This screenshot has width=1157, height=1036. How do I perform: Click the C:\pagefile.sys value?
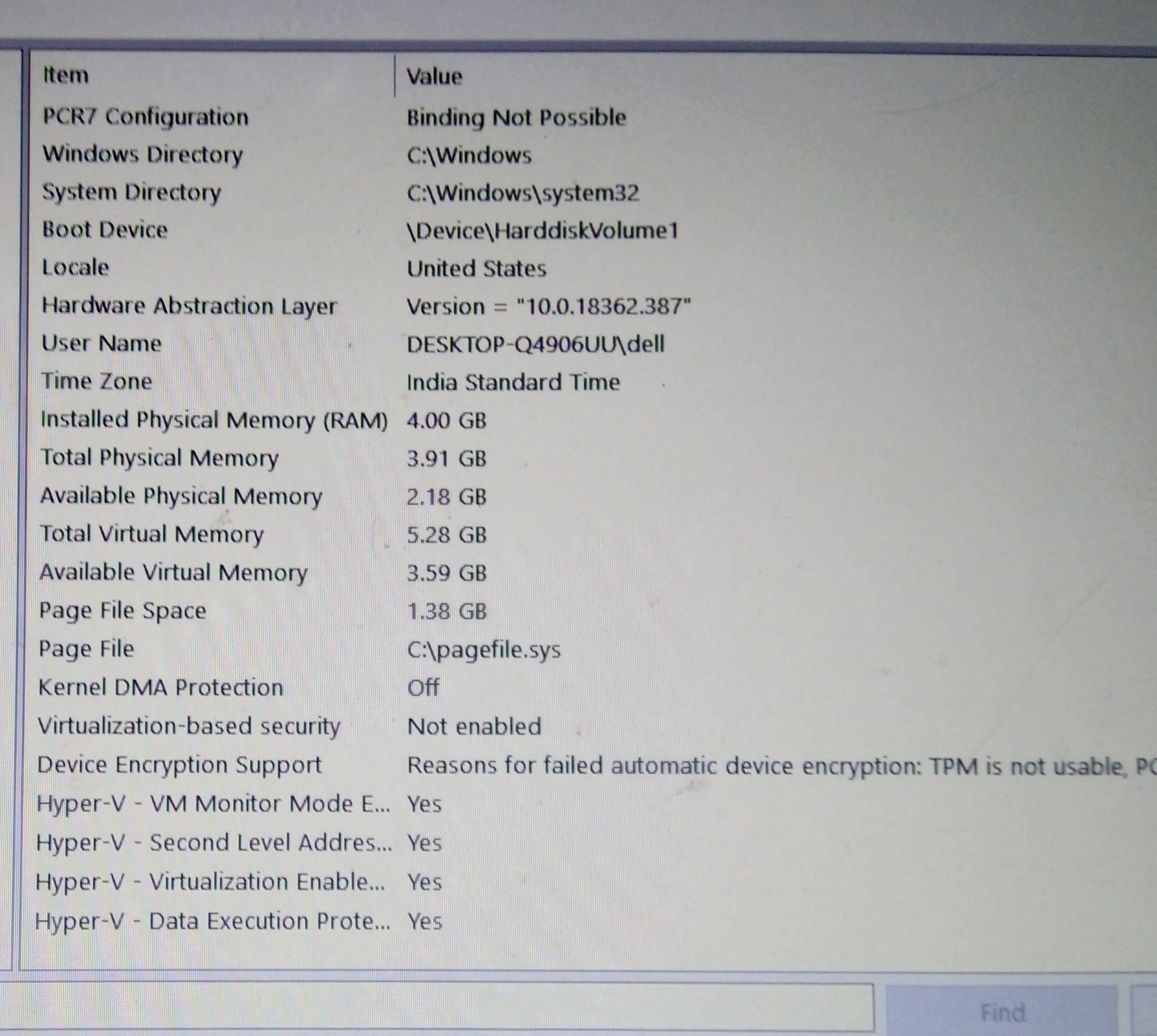[484, 650]
